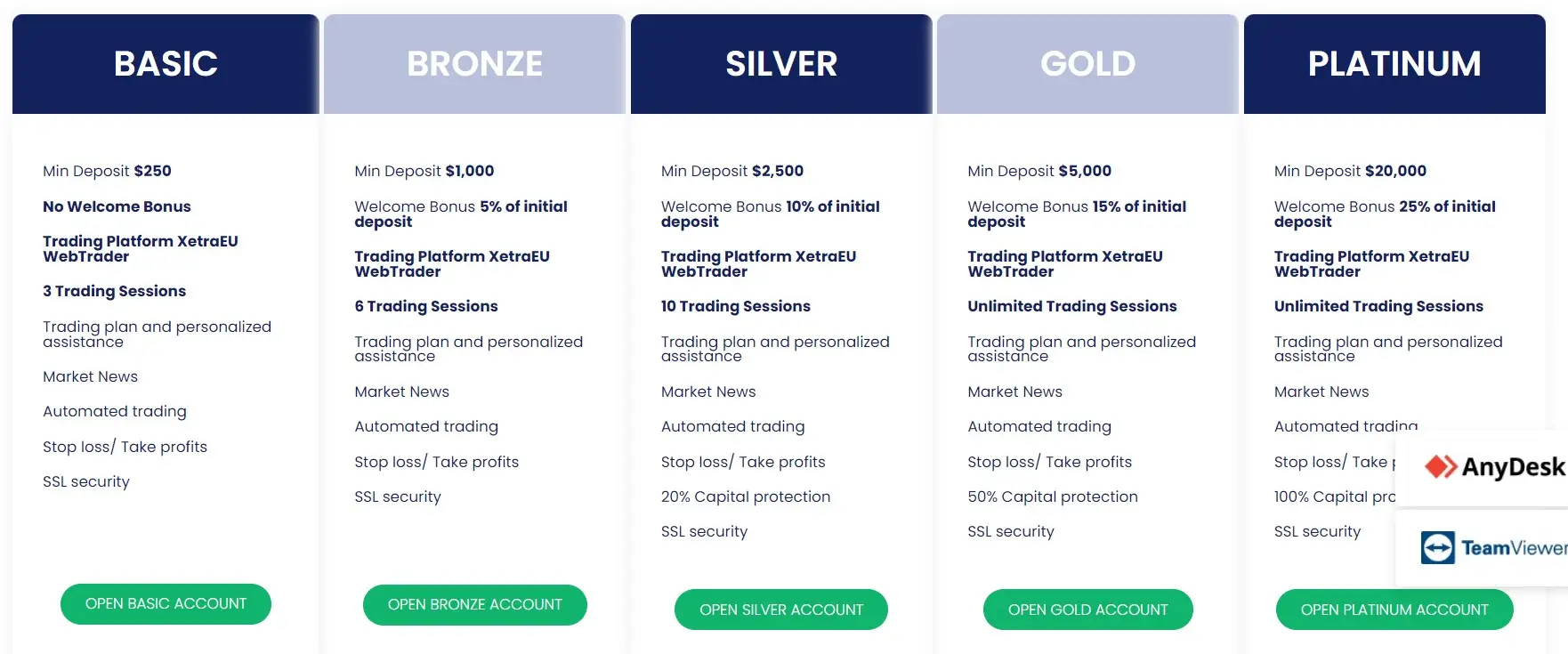Click the TeamViewer logo icon
The width and height of the screenshot is (1568, 654).
1437,548
